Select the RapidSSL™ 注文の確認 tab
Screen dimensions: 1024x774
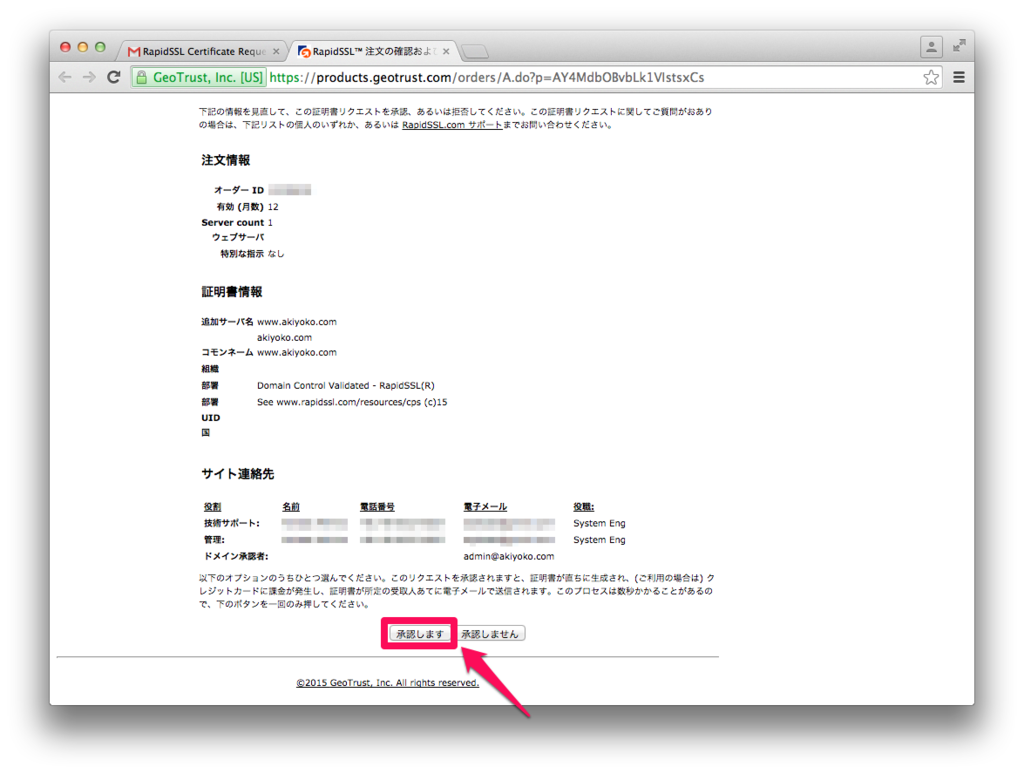pyautogui.click(x=373, y=51)
